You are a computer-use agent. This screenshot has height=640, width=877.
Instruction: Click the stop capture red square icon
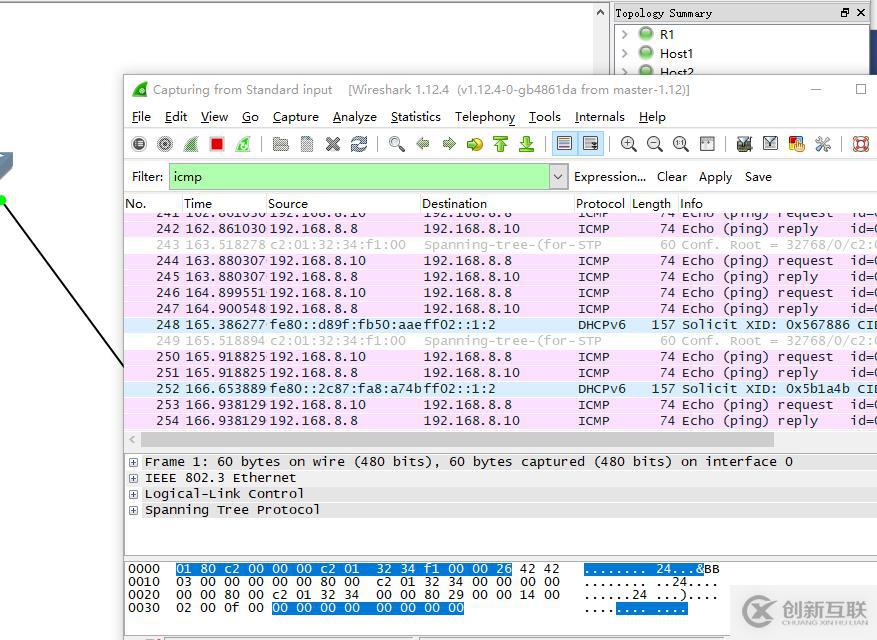[x=217, y=144]
